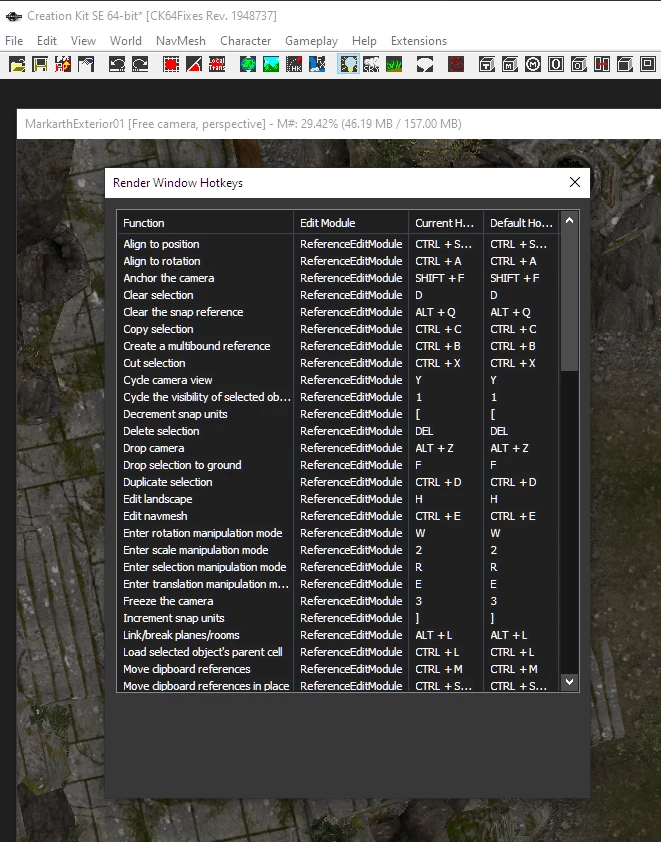Toggle the green grass toolbar icon
Viewport: 661px width, 842px height.
(394, 64)
